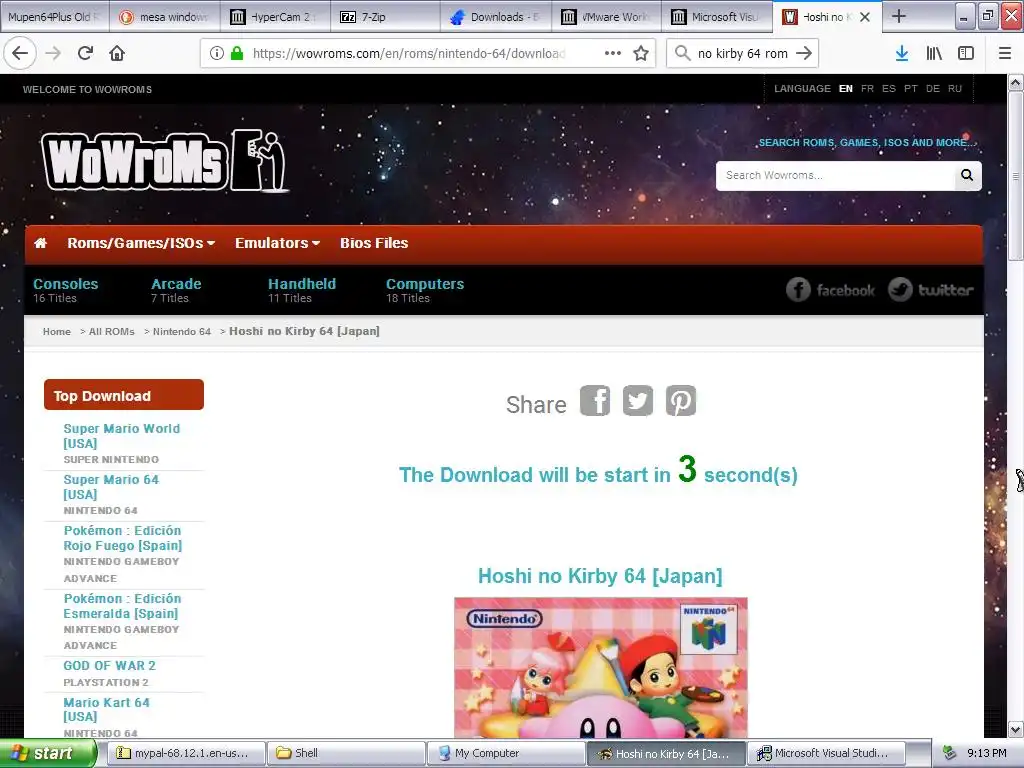Click Home breadcrumb link
The width and height of the screenshot is (1024, 768).
click(57, 332)
